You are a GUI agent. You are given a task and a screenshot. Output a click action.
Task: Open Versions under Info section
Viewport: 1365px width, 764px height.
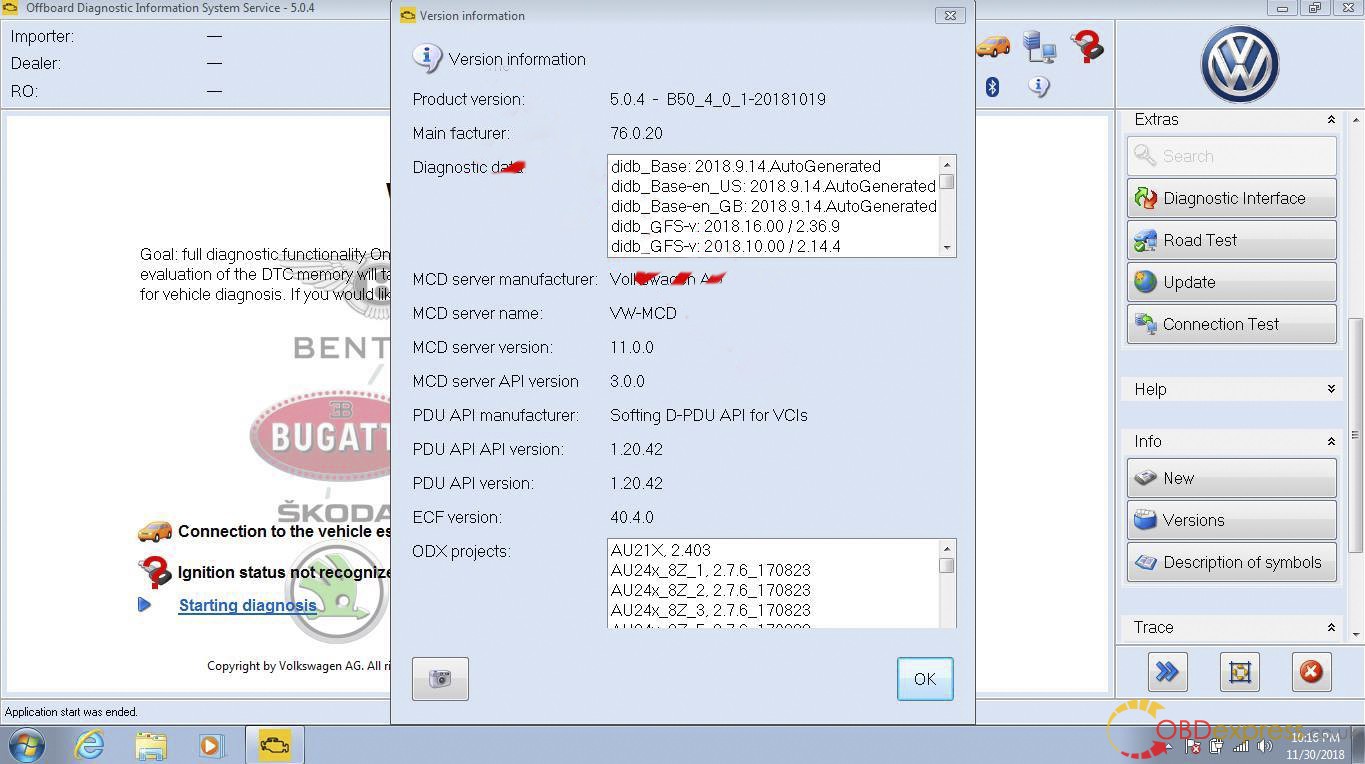click(x=1231, y=520)
